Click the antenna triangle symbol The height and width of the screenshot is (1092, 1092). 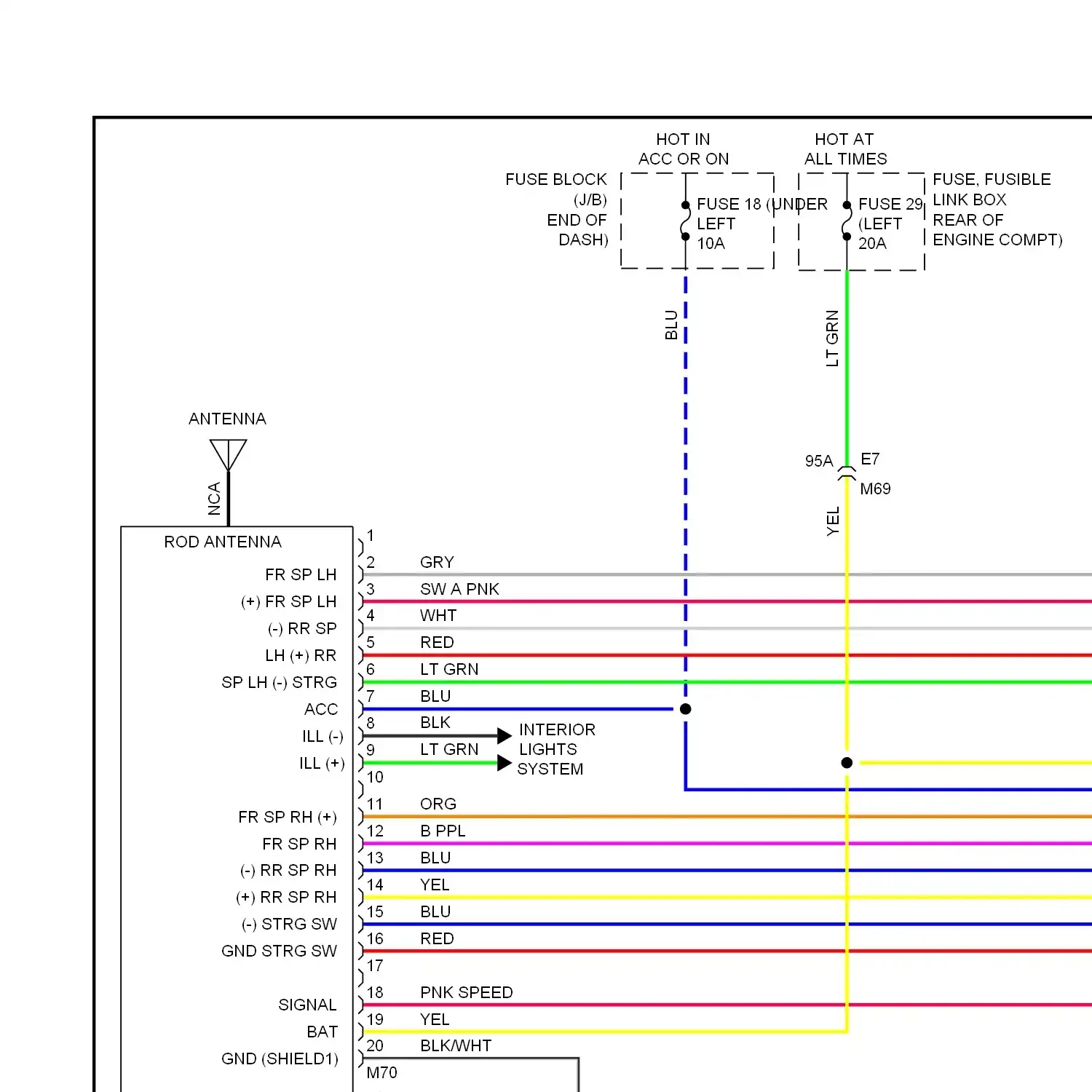(x=228, y=455)
